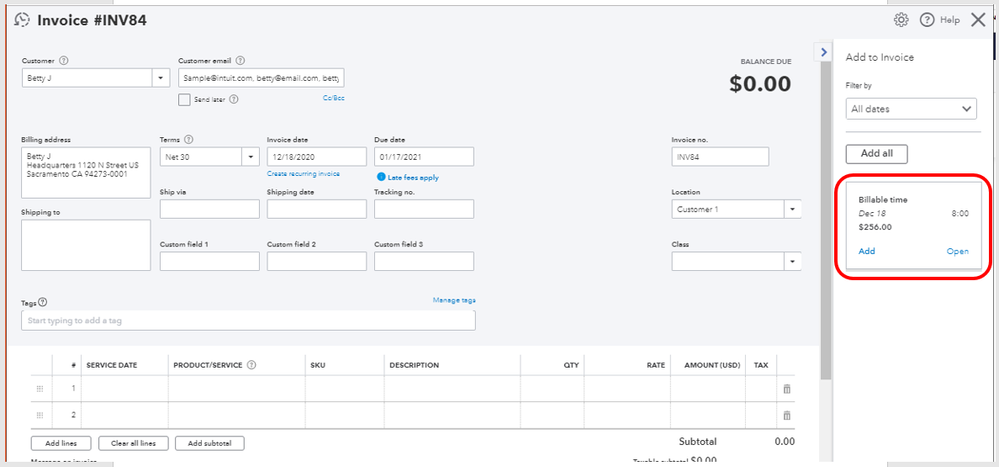Image resolution: width=999 pixels, height=467 pixels.
Task: Click the Create recurring invoice link
Action: tap(303, 174)
